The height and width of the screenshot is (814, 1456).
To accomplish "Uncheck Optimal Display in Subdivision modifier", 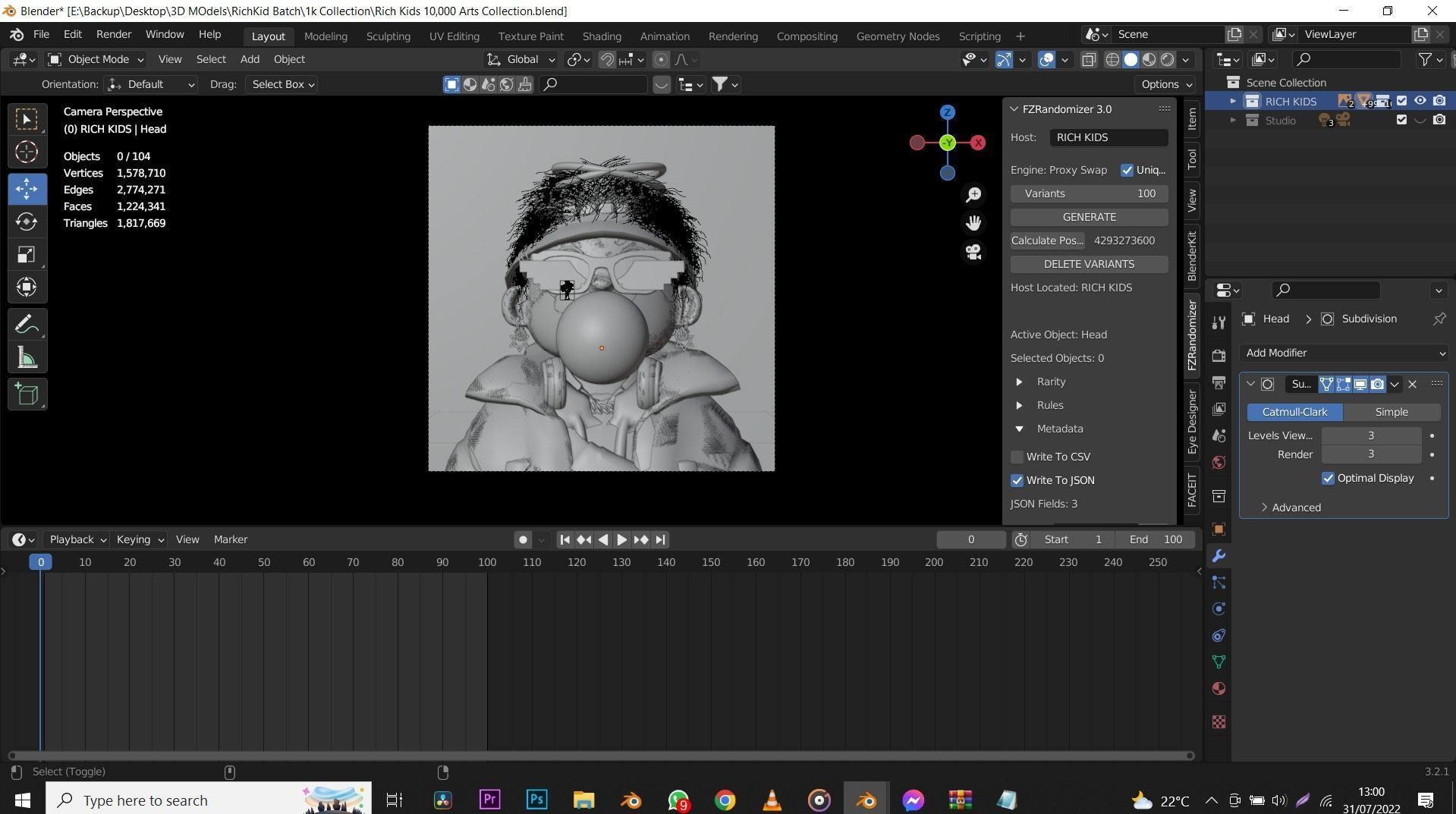I will tap(1328, 478).
